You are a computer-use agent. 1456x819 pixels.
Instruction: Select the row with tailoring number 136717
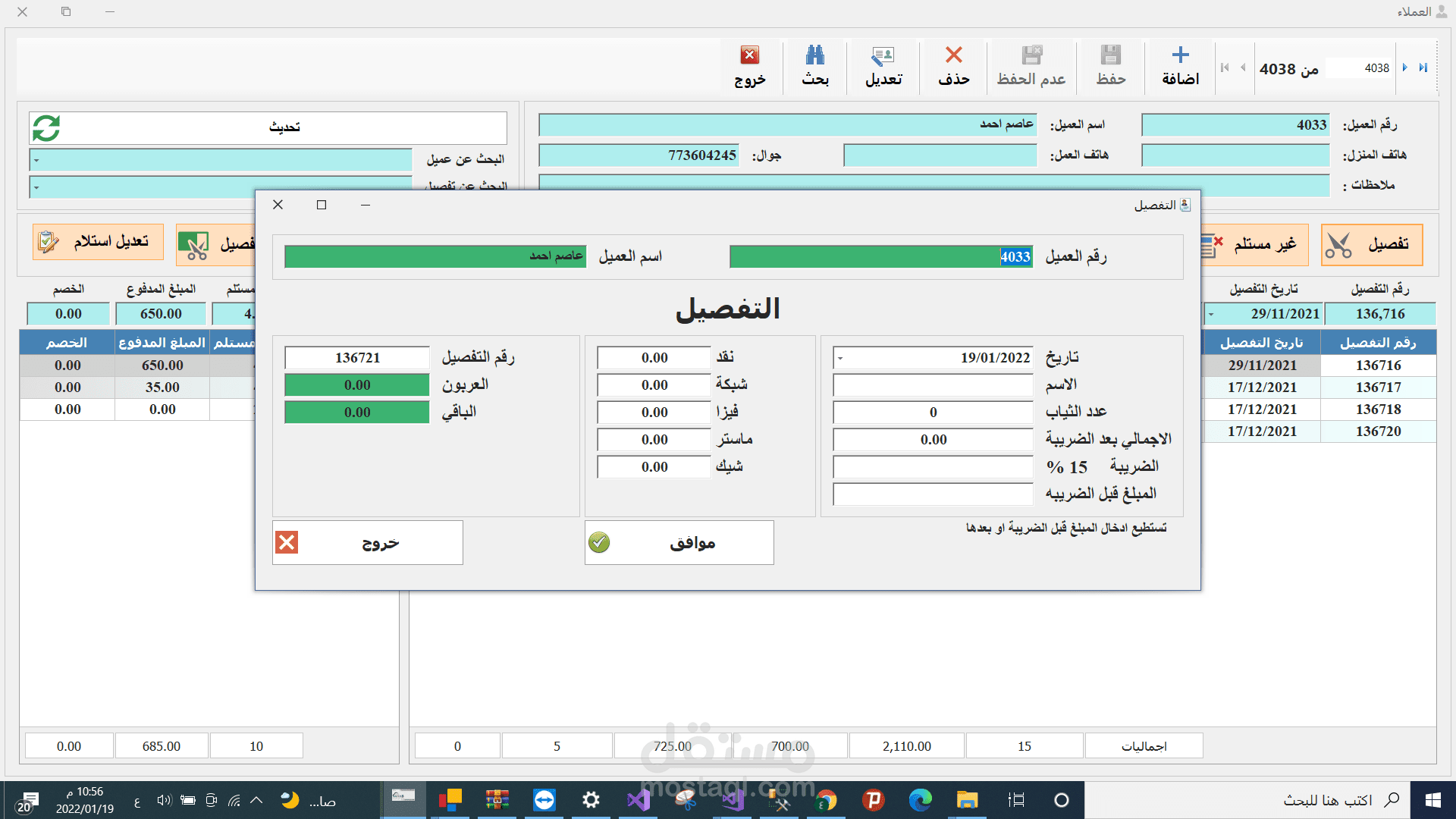coord(1377,388)
